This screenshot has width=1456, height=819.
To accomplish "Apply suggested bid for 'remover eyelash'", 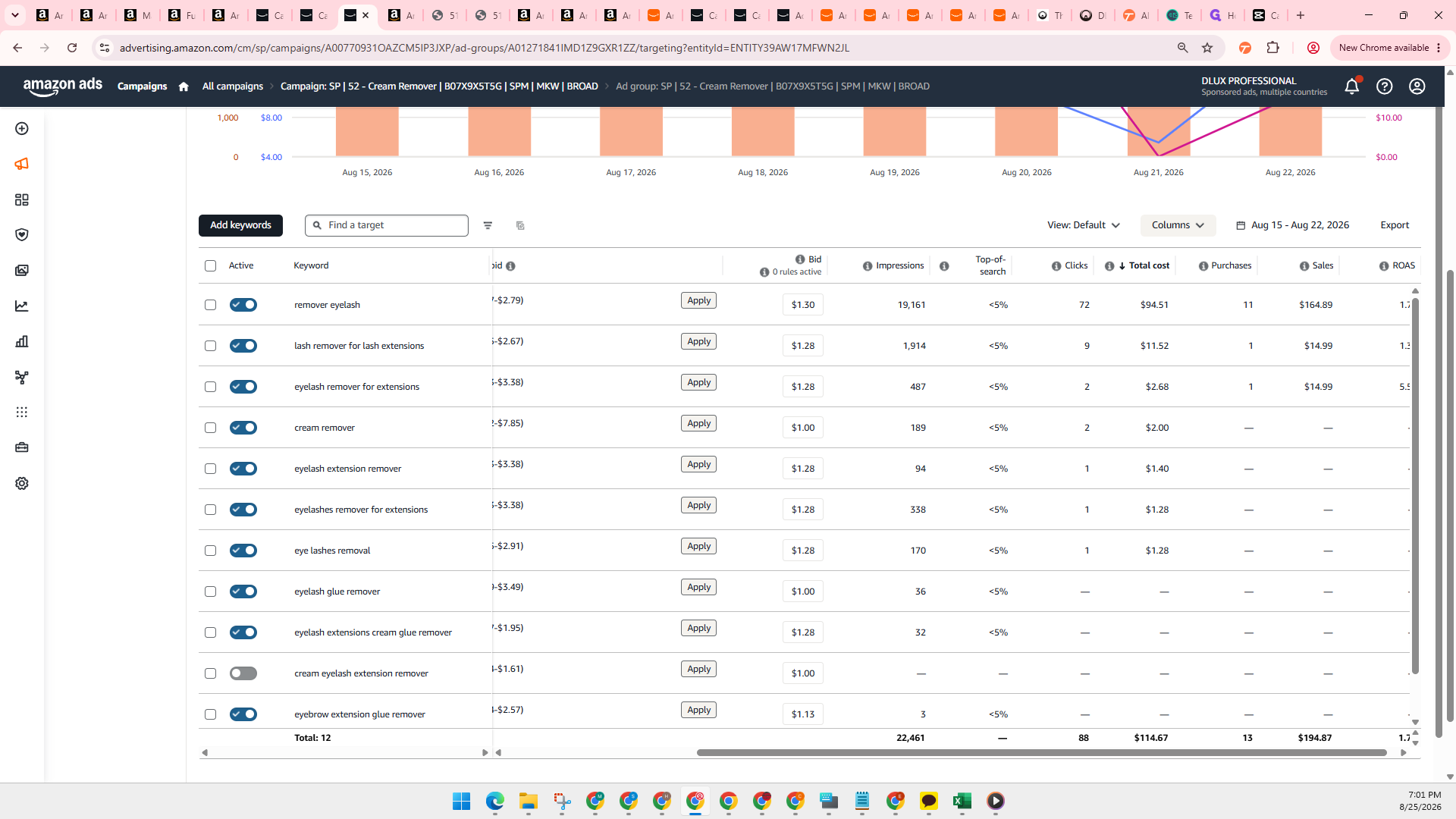I will [698, 300].
